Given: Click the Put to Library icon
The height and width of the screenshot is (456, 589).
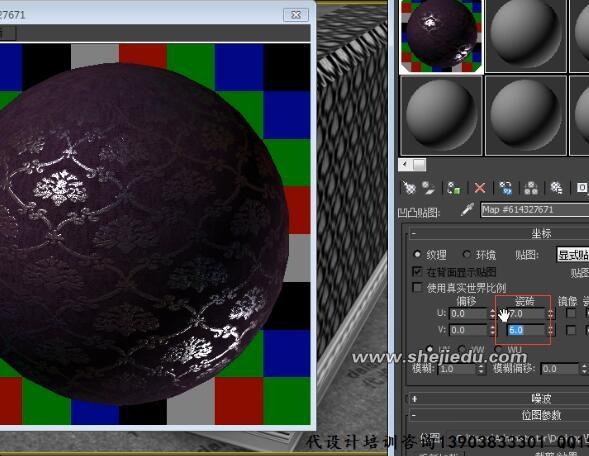Looking at the screenshot, I should 556,187.
